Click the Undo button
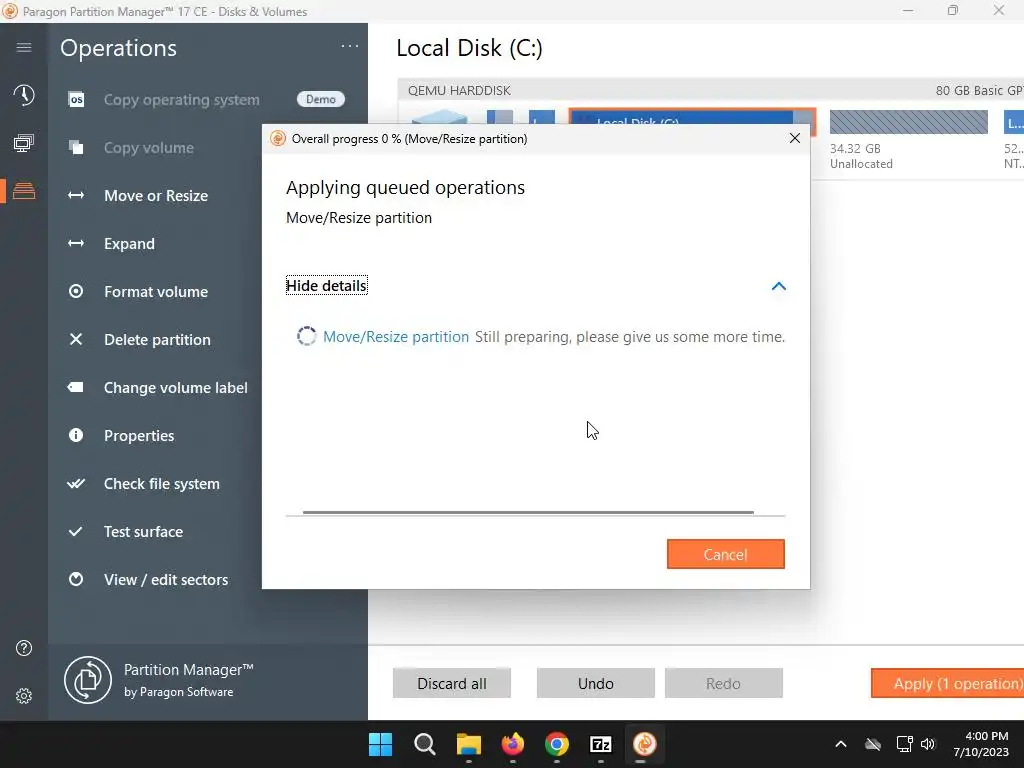The height and width of the screenshot is (768, 1024). (596, 683)
